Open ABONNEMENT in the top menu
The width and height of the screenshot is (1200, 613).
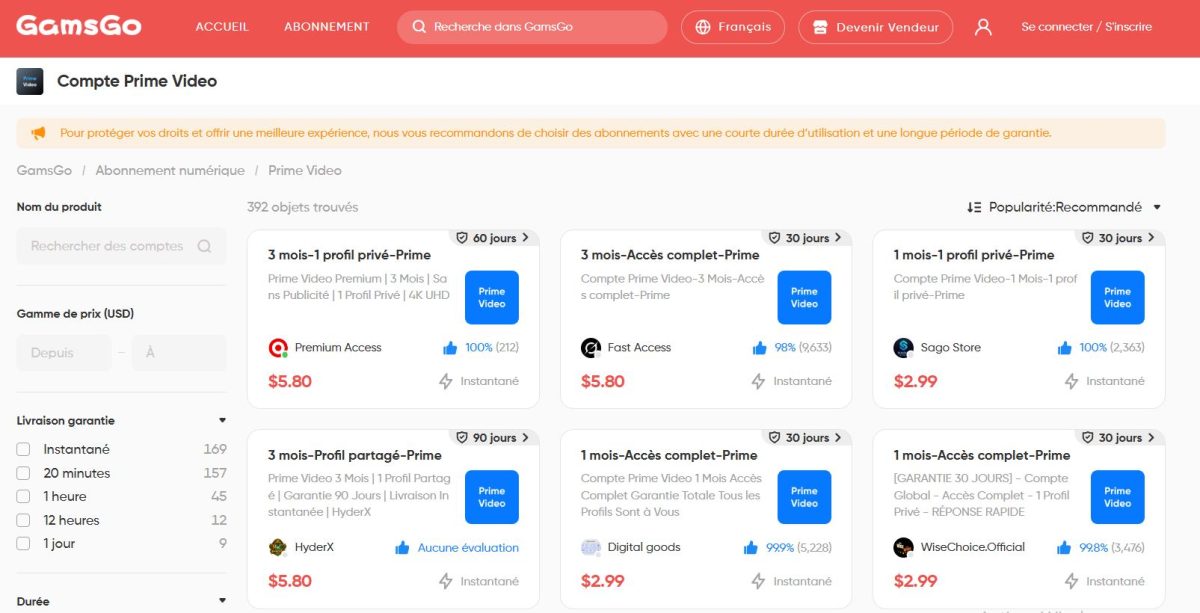coord(327,27)
